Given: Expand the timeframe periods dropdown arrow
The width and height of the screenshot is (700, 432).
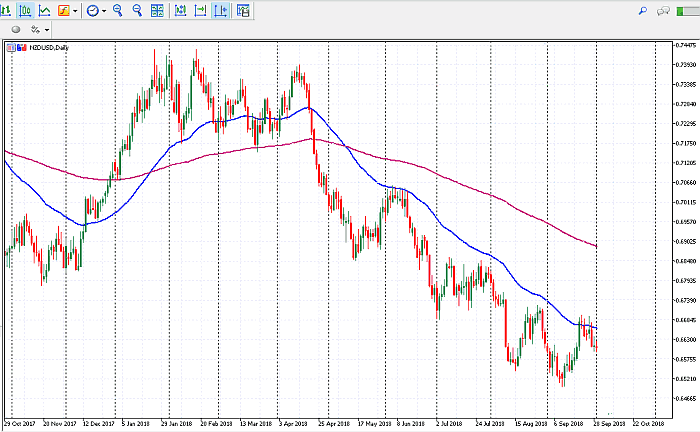Looking at the screenshot, I should click(x=105, y=10).
